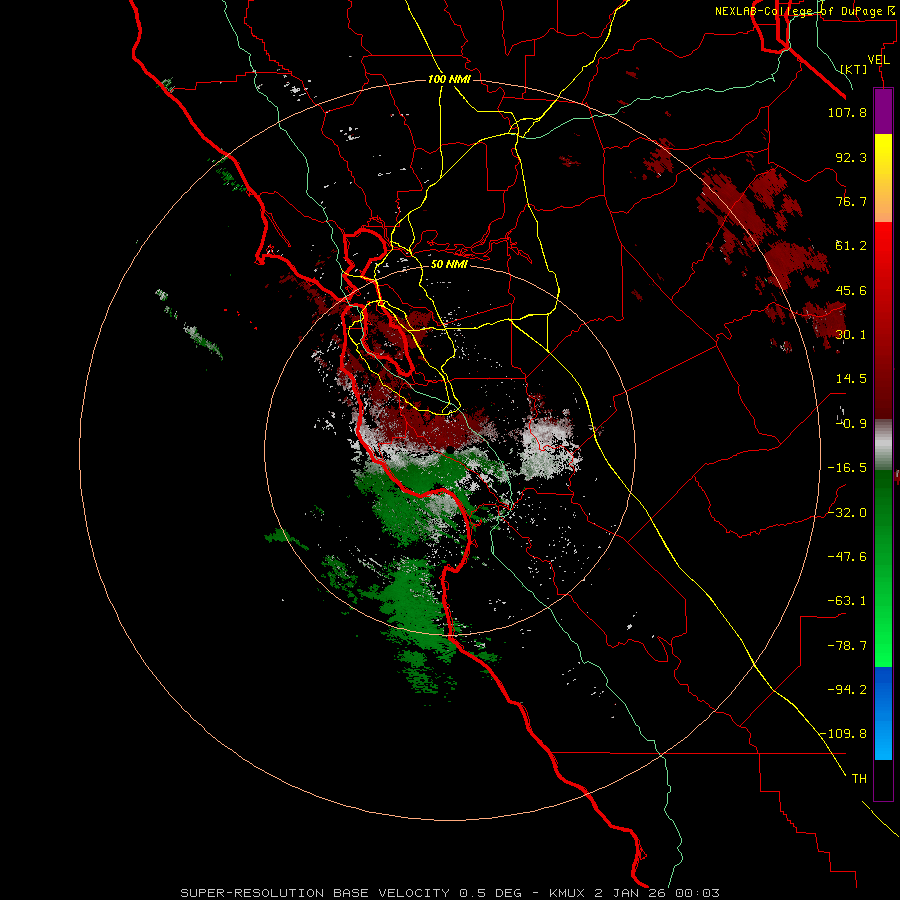Click the 14.5 velocity scale value
Viewport: 900px width, 900px height.
[x=851, y=379]
